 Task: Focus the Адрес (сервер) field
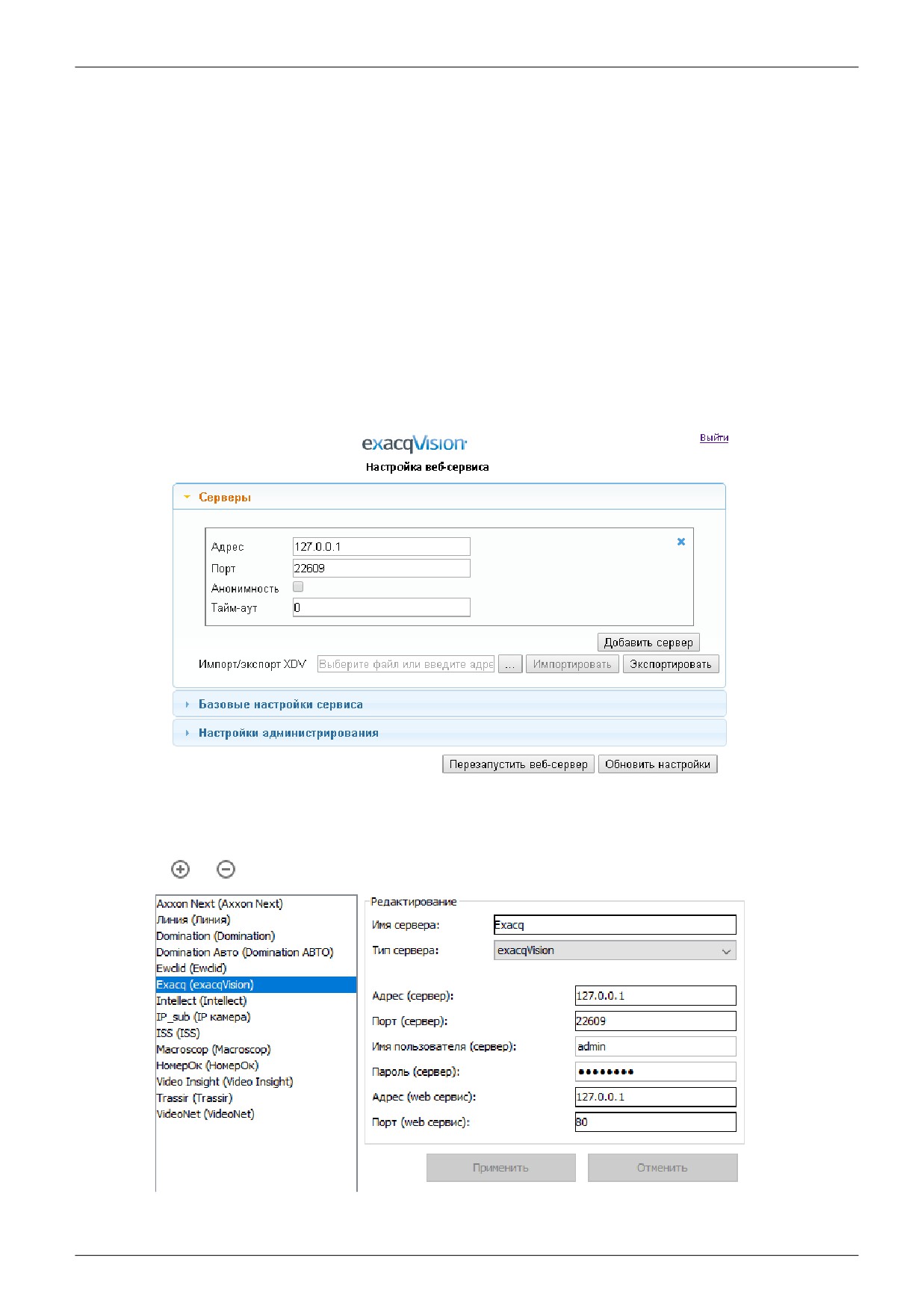click(x=656, y=996)
